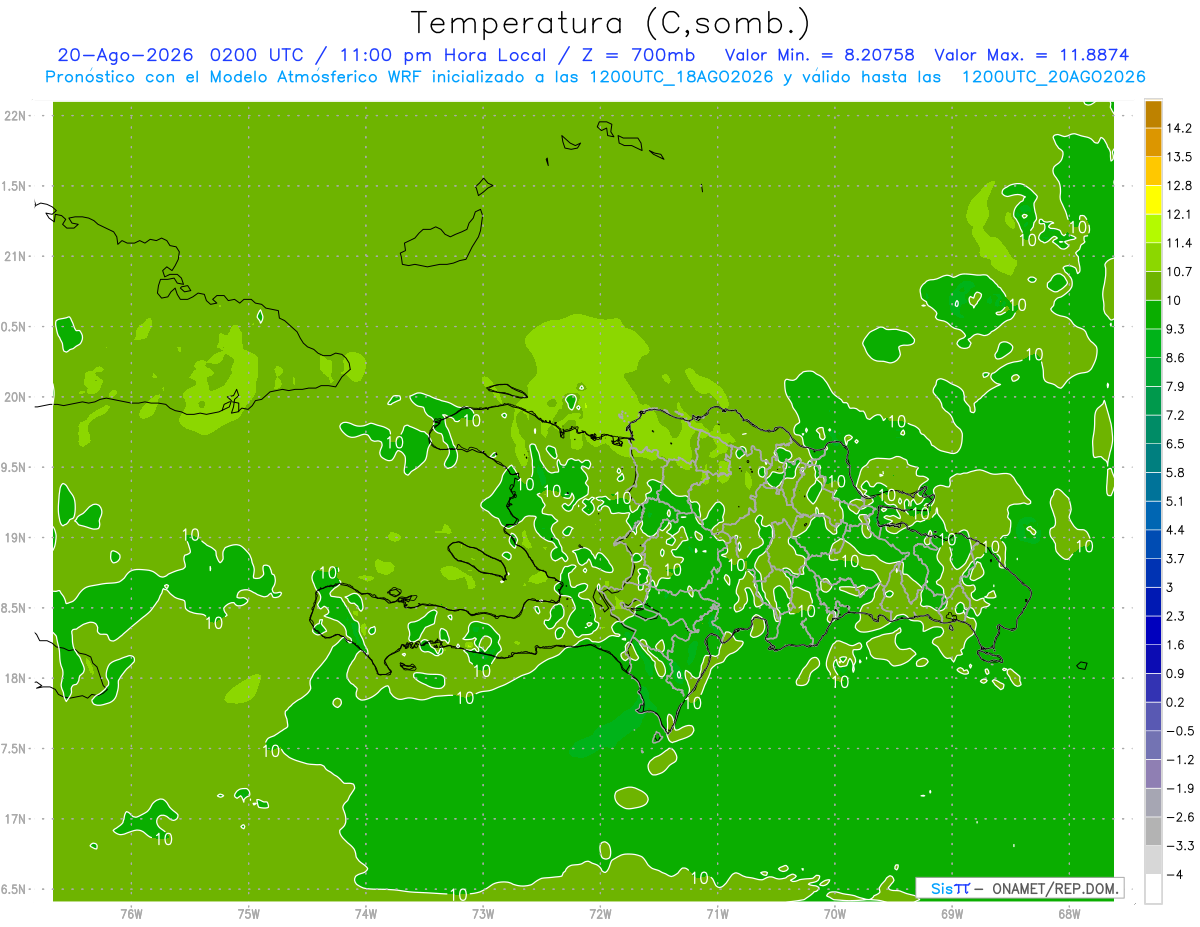Click the 72W longitude axis label
This screenshot has width=1200, height=927.
point(600,913)
